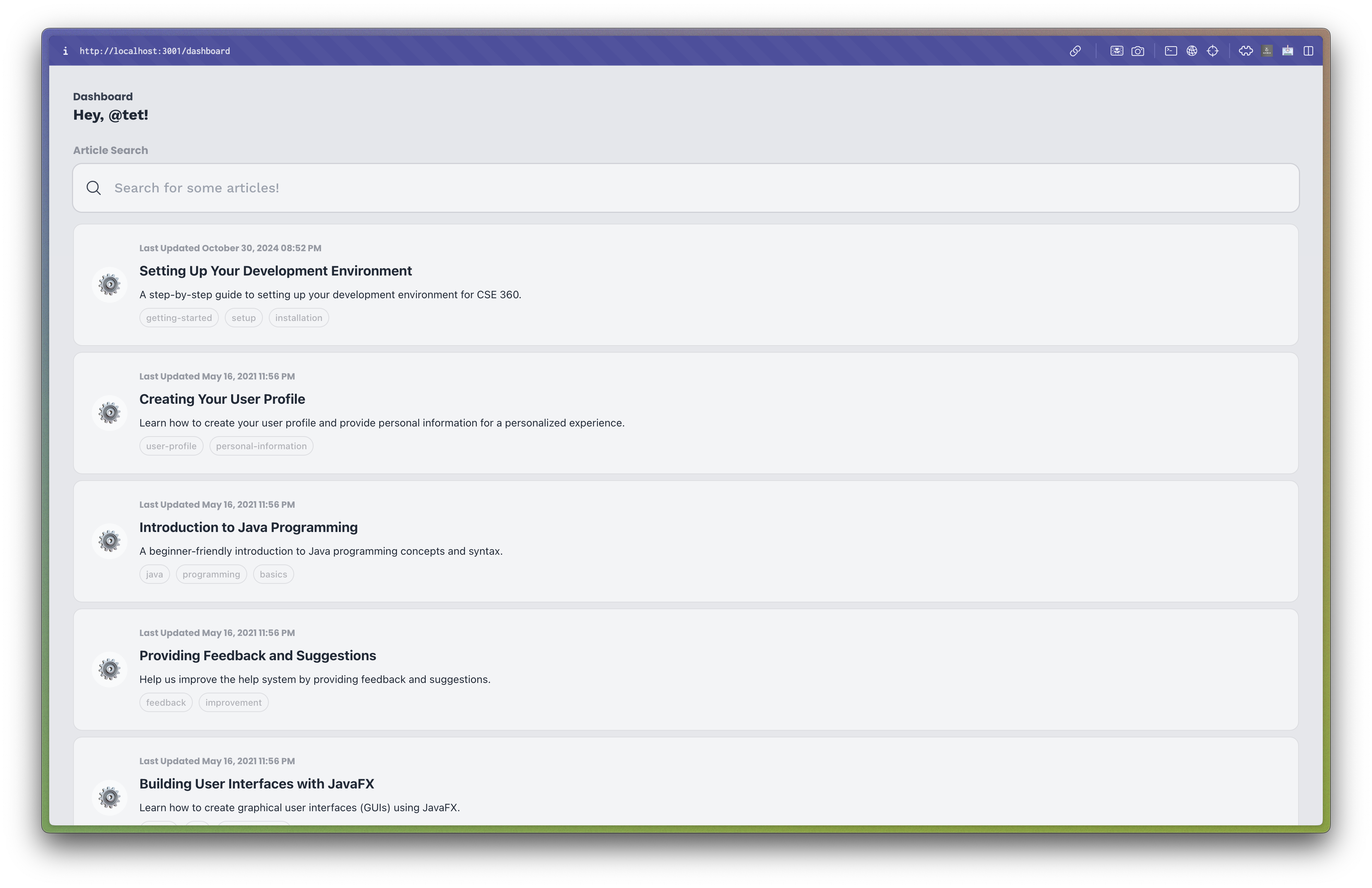
Task: Take a screenshot with the camera icon
Action: pos(1137,51)
